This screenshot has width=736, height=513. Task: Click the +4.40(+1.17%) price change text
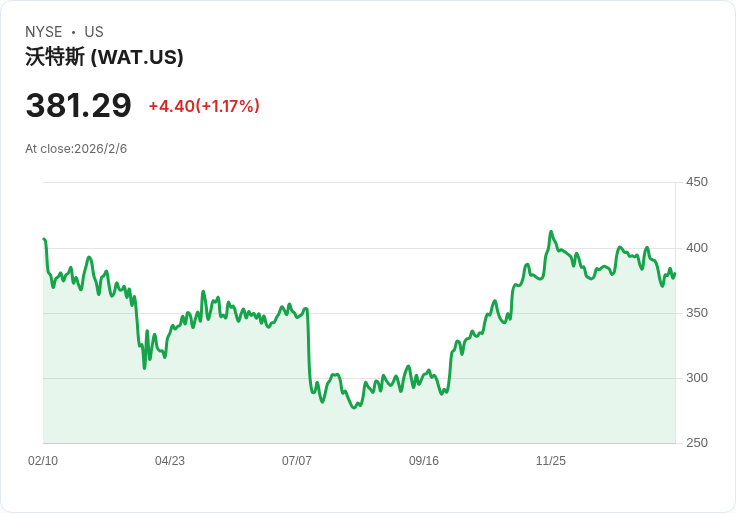coord(204,106)
